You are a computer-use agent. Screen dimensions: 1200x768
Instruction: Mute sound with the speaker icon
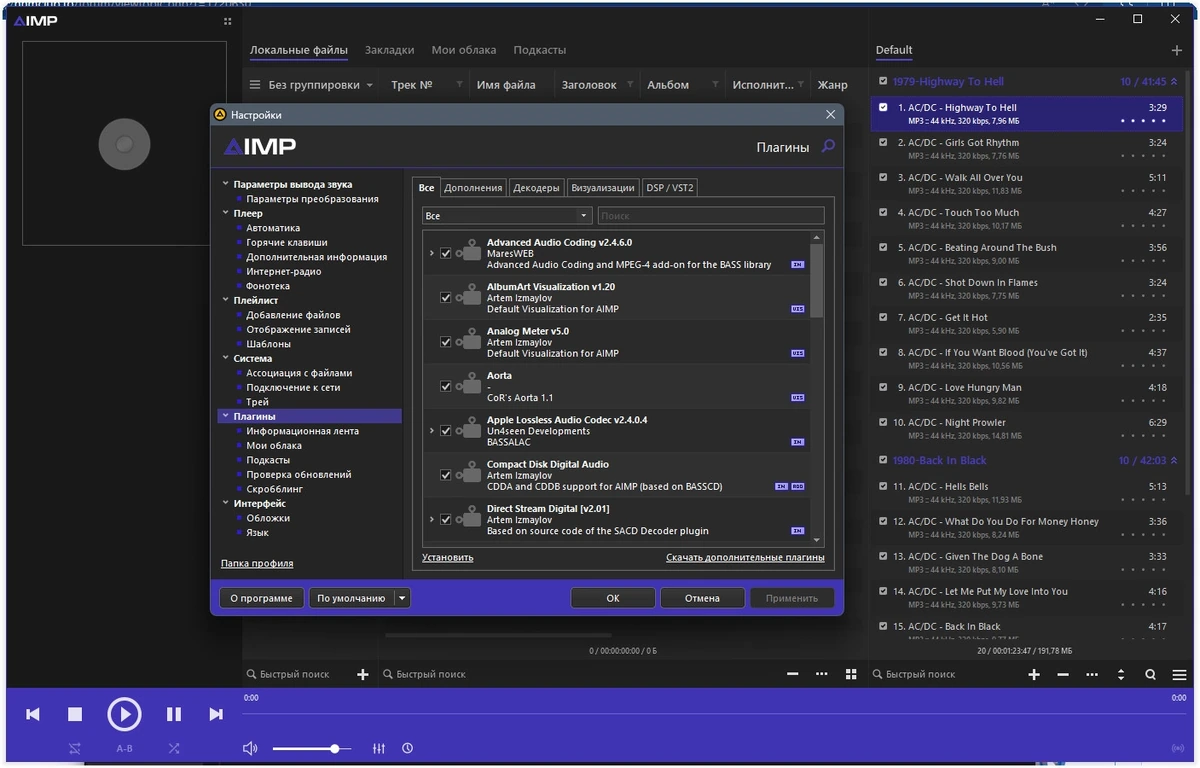tap(250, 748)
